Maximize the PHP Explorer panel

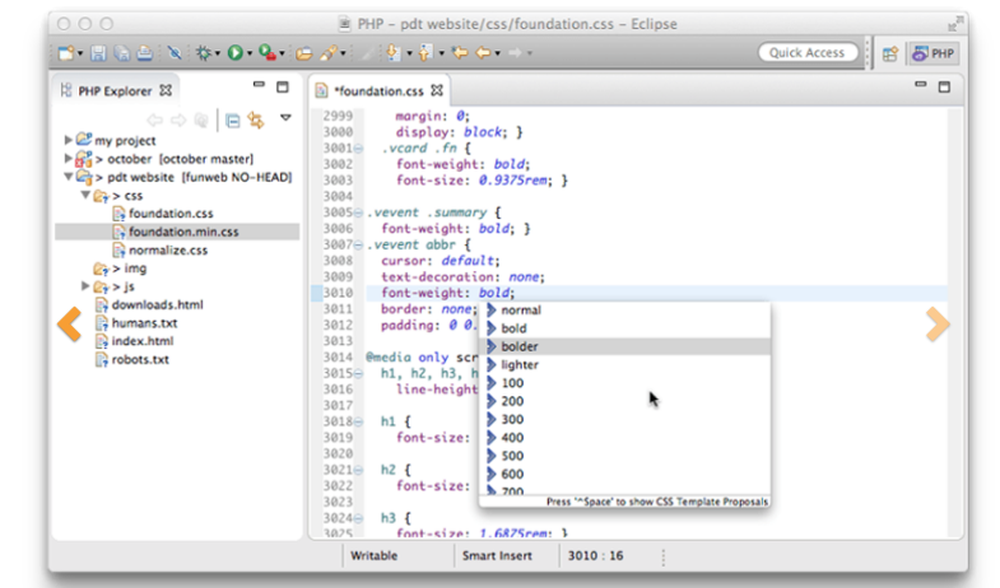pos(283,87)
